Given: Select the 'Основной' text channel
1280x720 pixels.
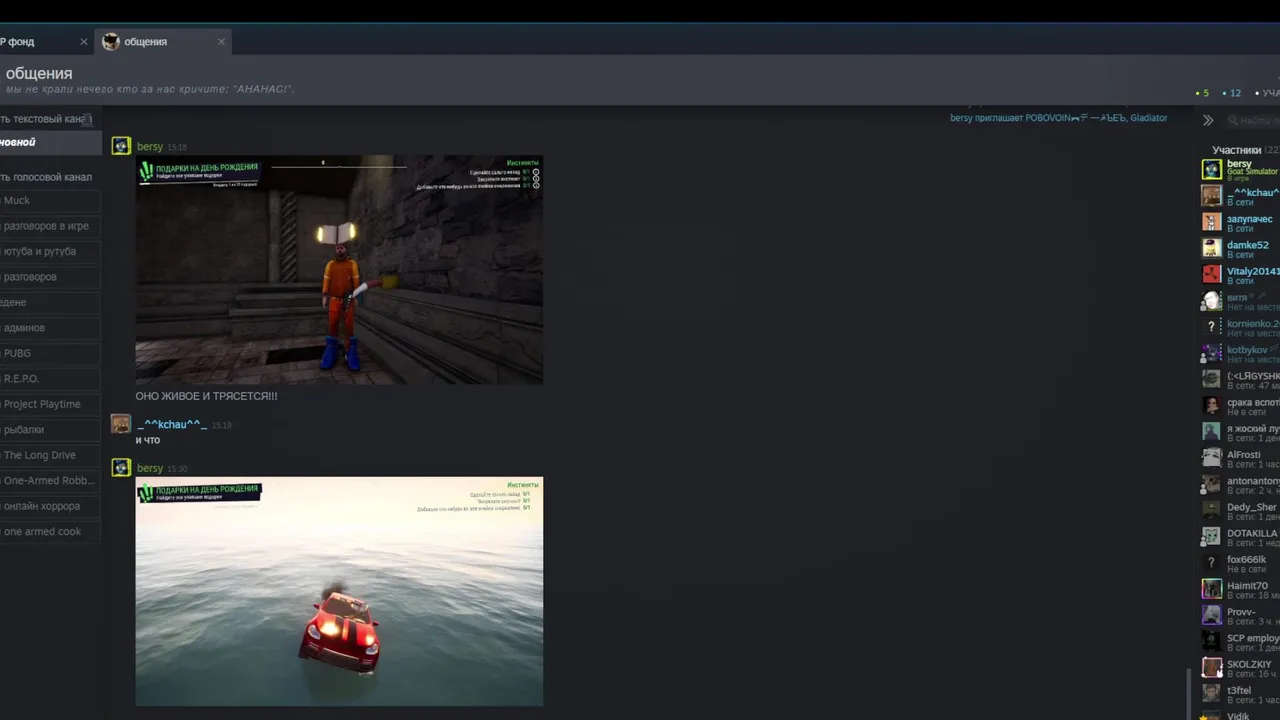Looking at the screenshot, I should tap(50, 143).
